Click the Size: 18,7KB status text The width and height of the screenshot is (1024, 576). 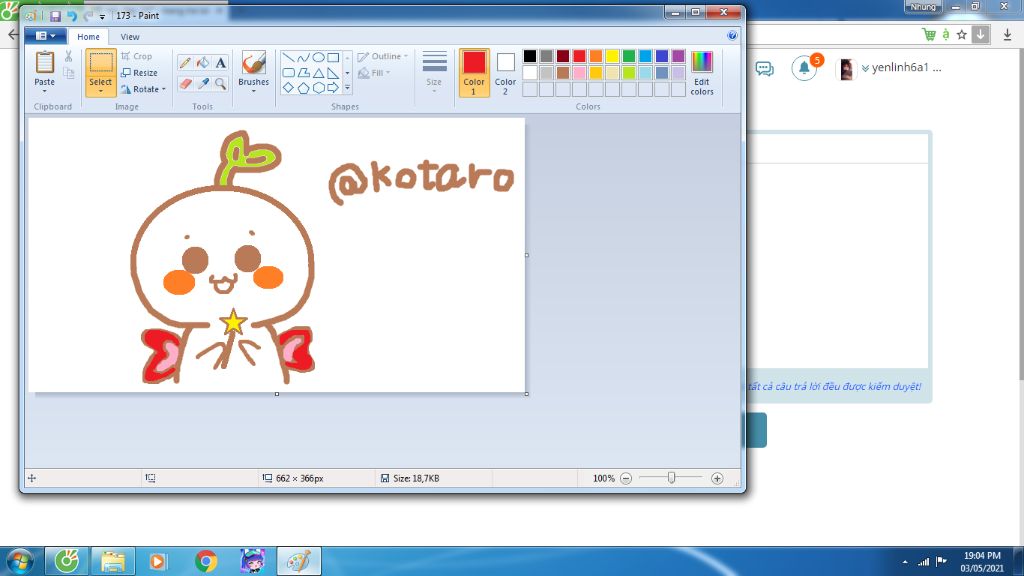[x=416, y=479]
